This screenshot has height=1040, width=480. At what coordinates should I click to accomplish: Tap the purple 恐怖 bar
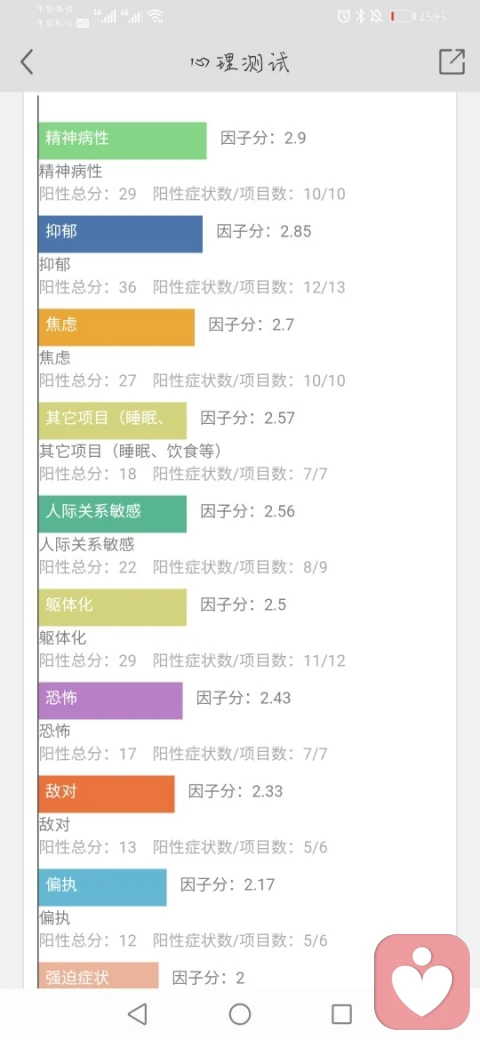click(x=110, y=700)
